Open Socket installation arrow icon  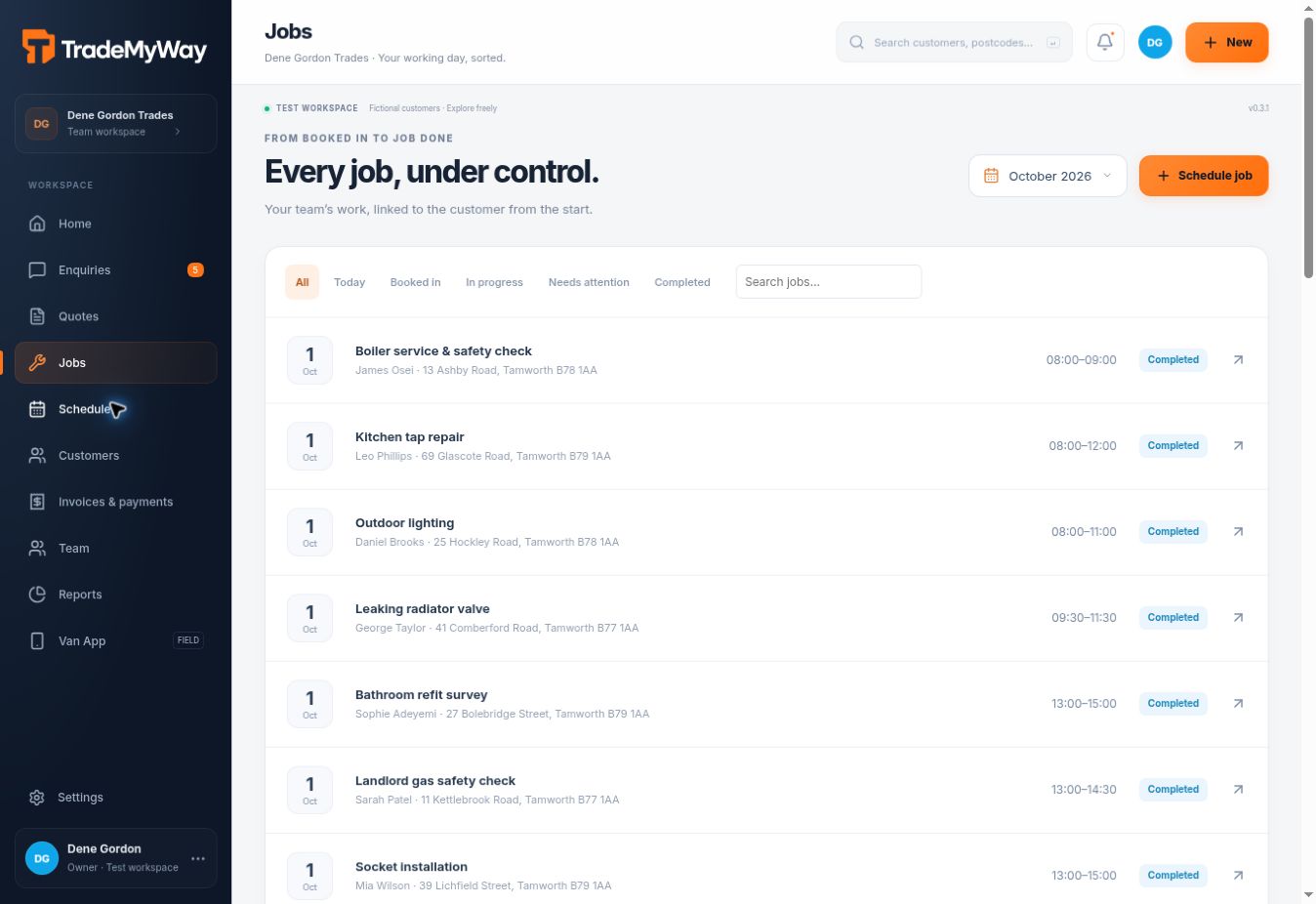pos(1238,875)
